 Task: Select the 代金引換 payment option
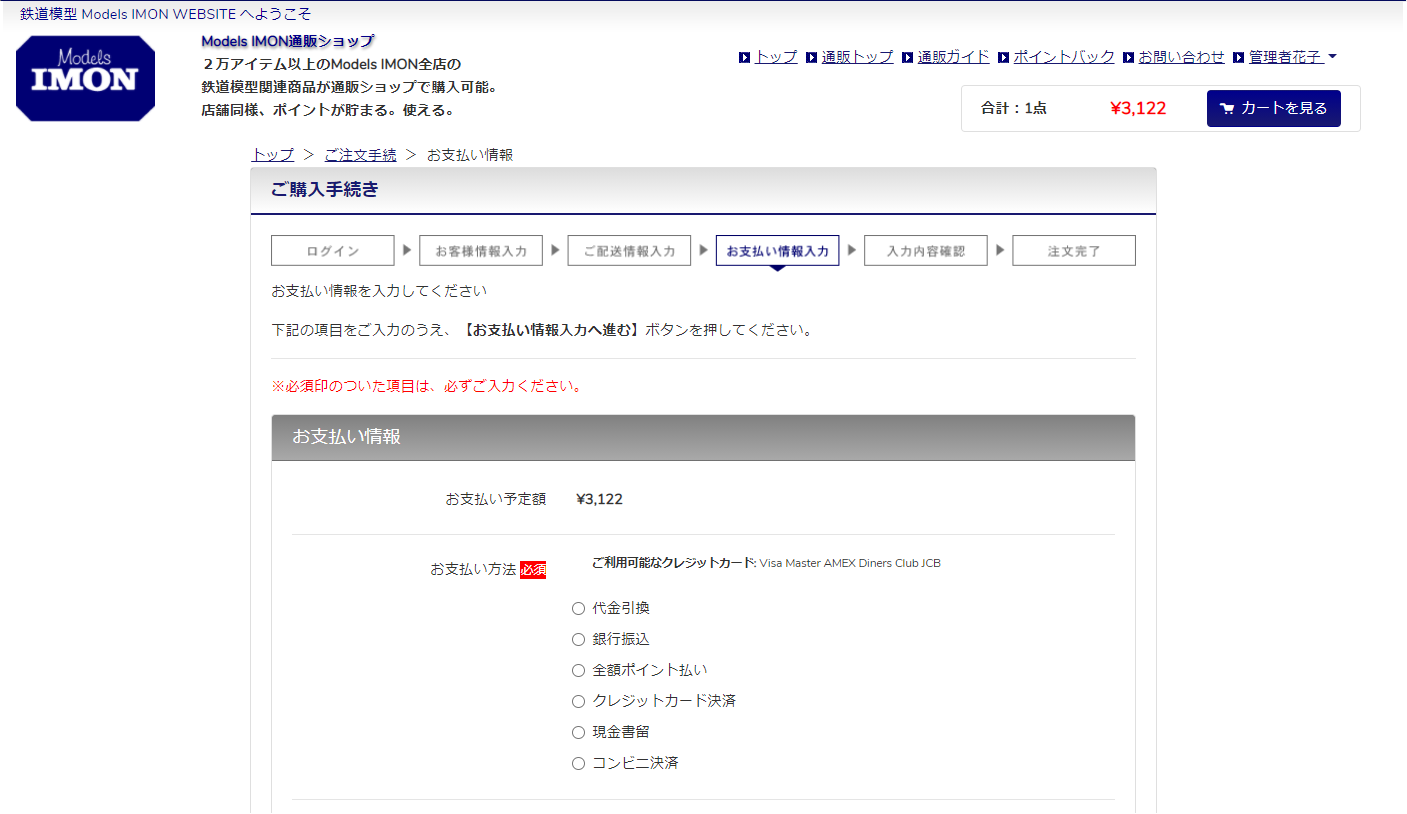578,608
